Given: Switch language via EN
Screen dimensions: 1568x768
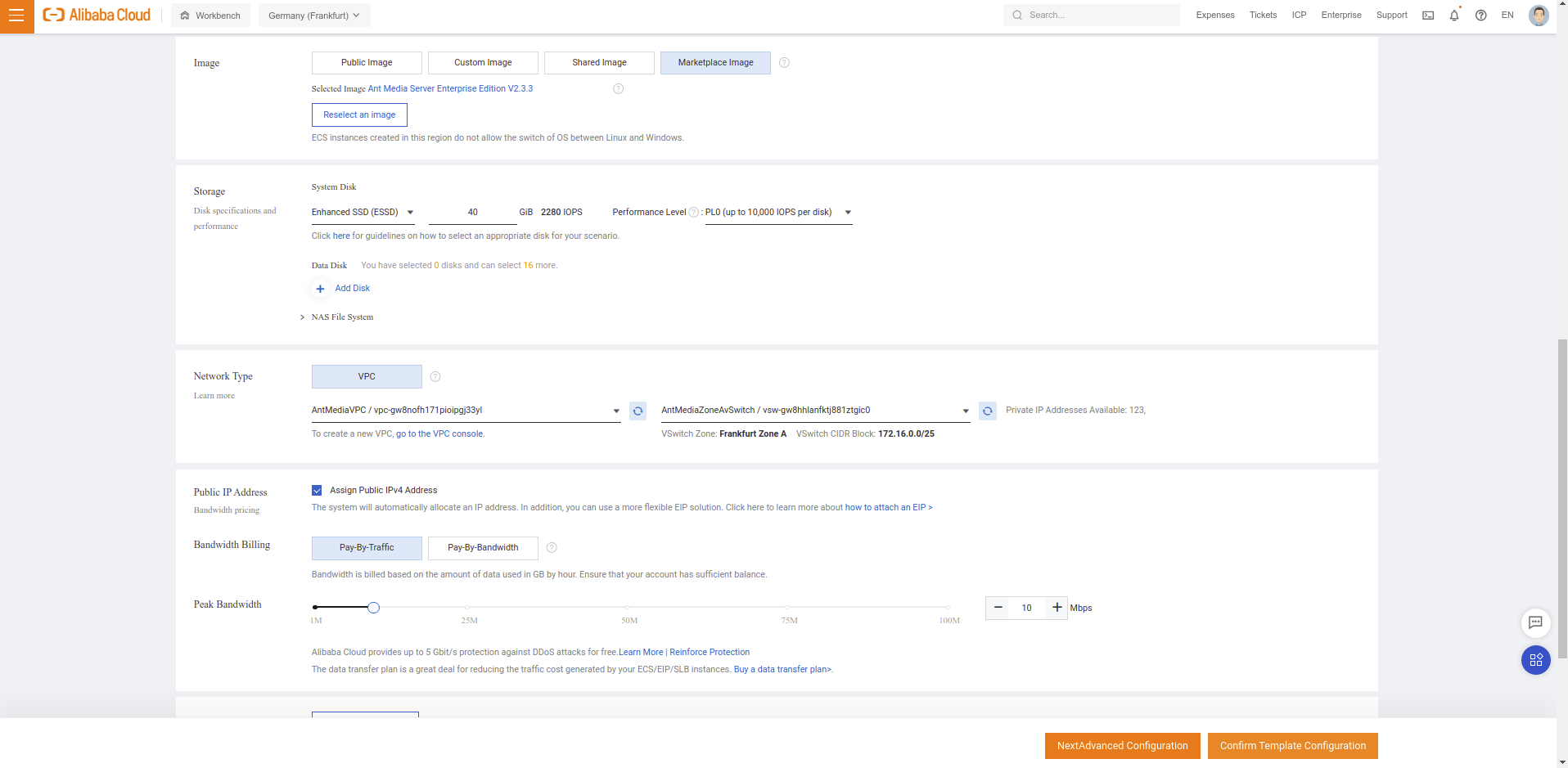Looking at the screenshot, I should pyautogui.click(x=1507, y=15).
